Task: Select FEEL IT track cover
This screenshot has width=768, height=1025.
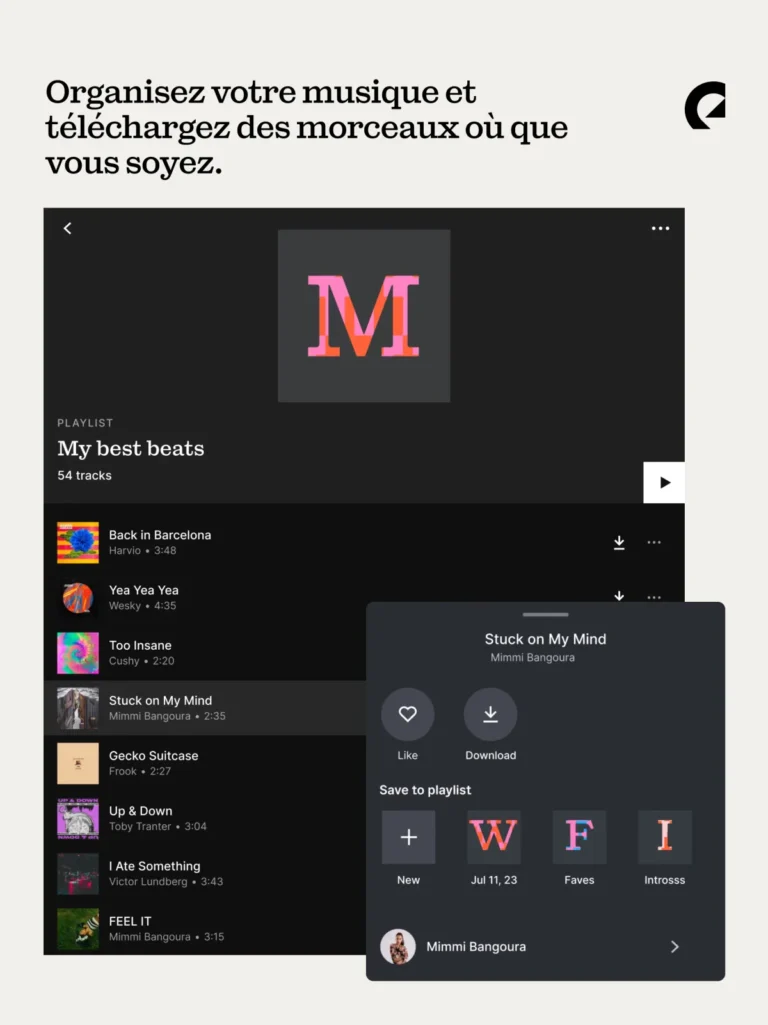Action: [78, 928]
